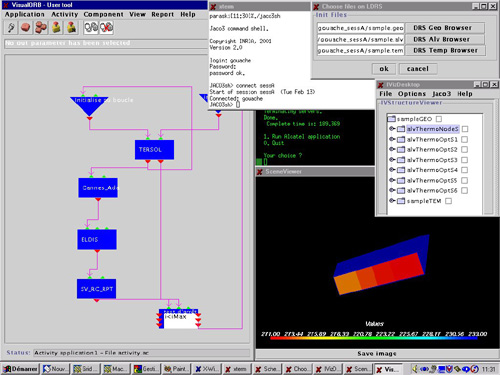
Task: Open the Jaco3 menu in IVisDesktop
Action: click(x=441, y=94)
